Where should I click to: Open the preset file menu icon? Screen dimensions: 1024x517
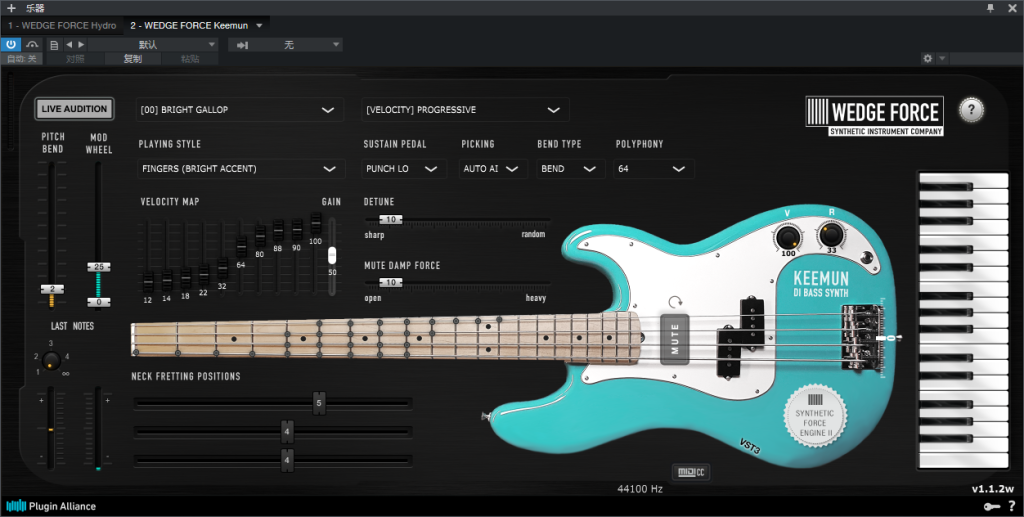point(54,45)
